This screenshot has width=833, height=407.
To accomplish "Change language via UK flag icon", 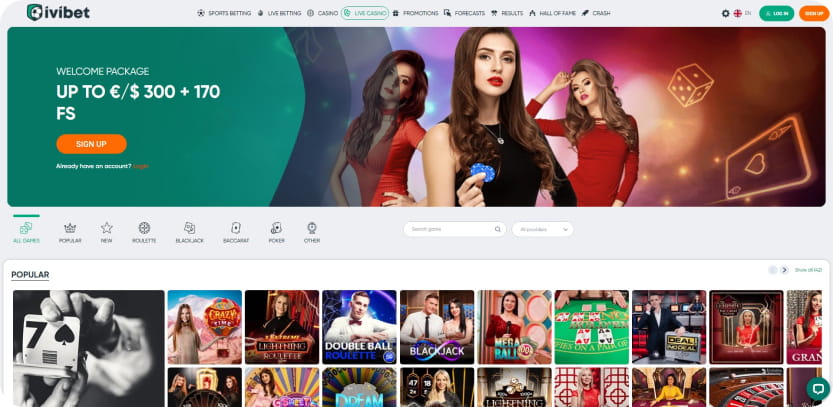I will (737, 13).
